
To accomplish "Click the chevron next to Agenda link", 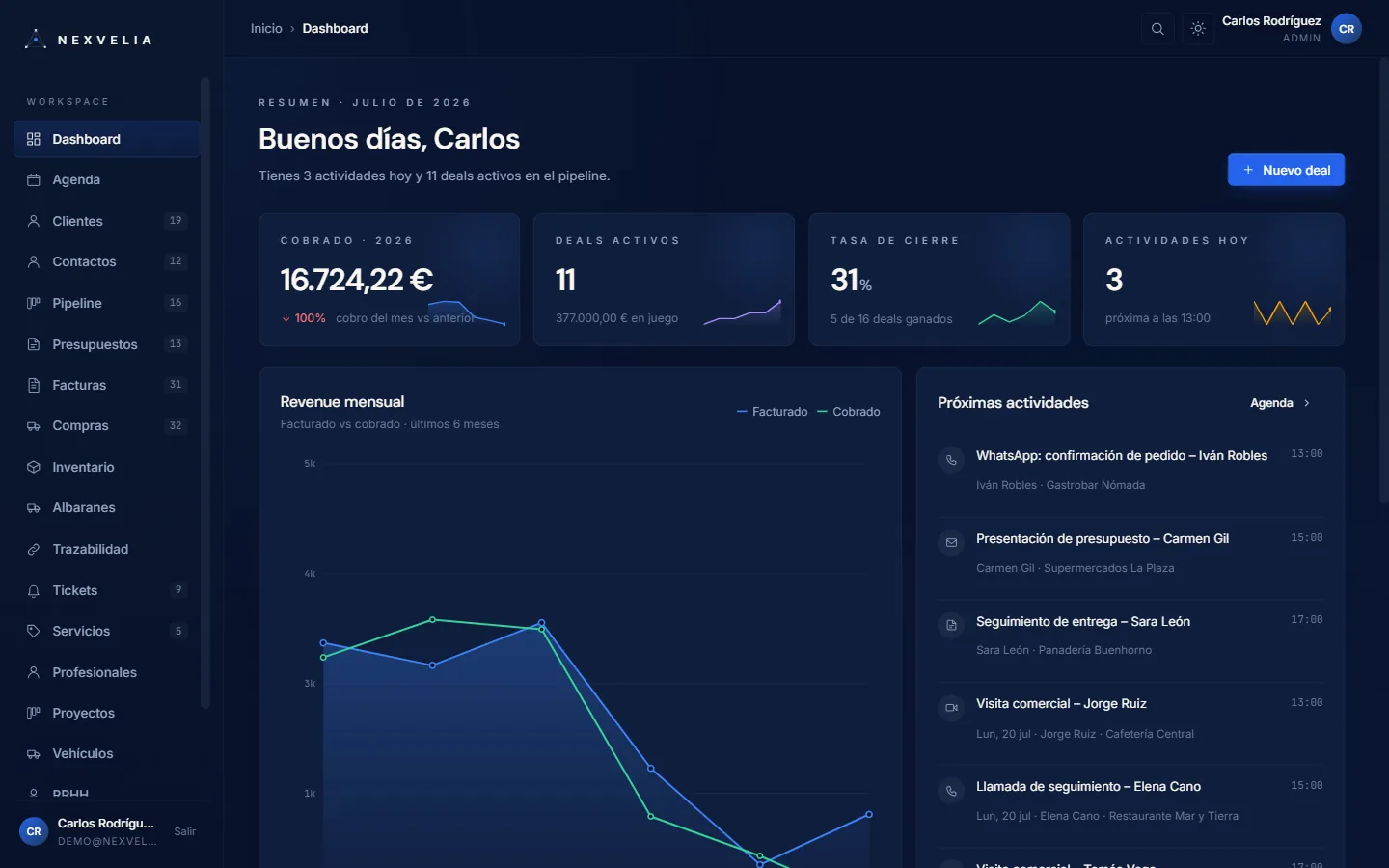I will pyautogui.click(x=1307, y=403).
